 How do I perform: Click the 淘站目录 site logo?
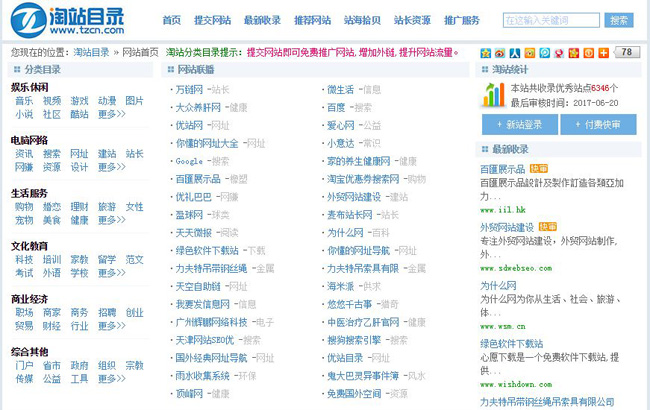(72, 20)
